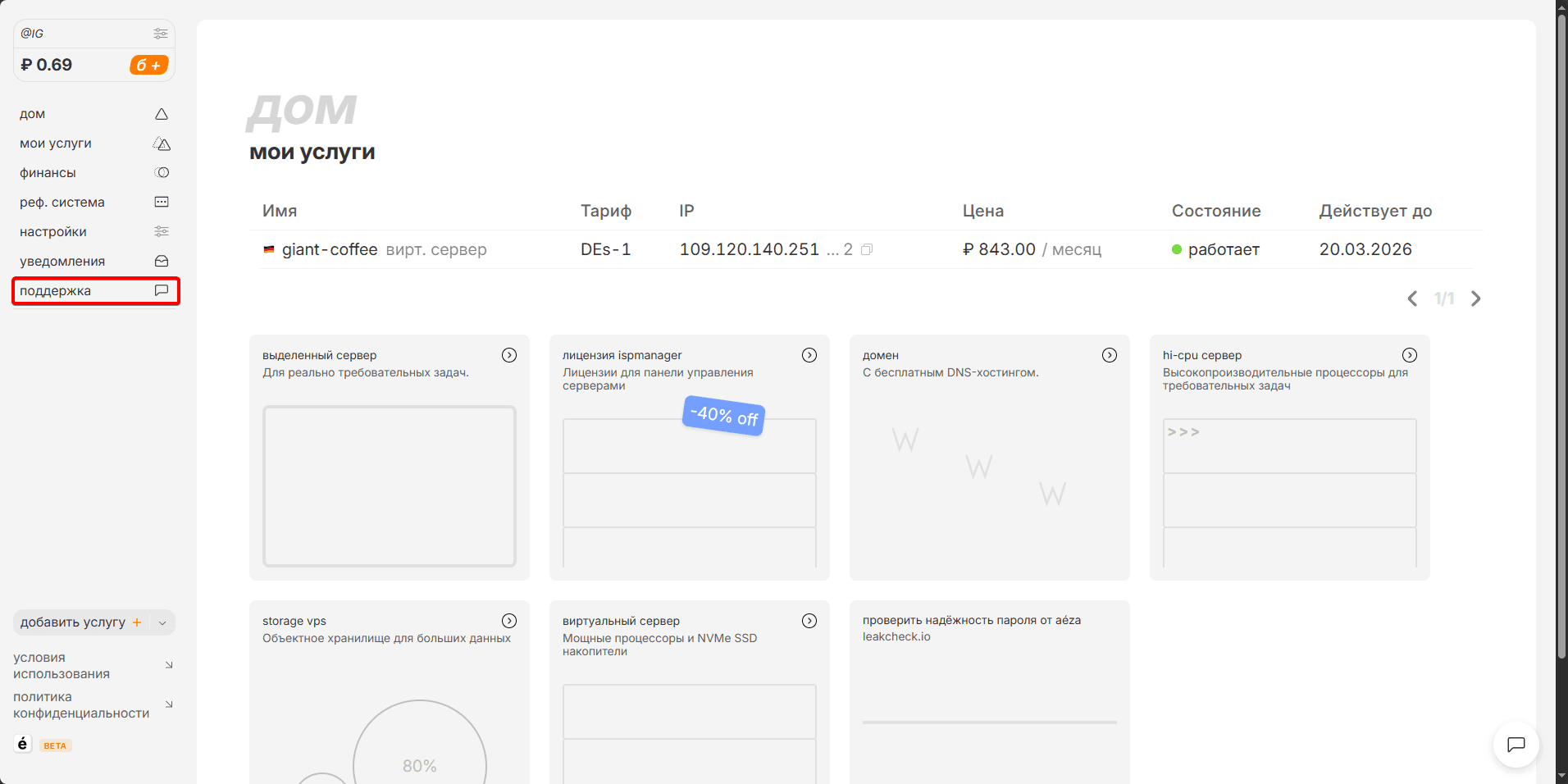Screen dimensions: 1568x784
Task: Open условия использования link
Action: (x=62, y=666)
